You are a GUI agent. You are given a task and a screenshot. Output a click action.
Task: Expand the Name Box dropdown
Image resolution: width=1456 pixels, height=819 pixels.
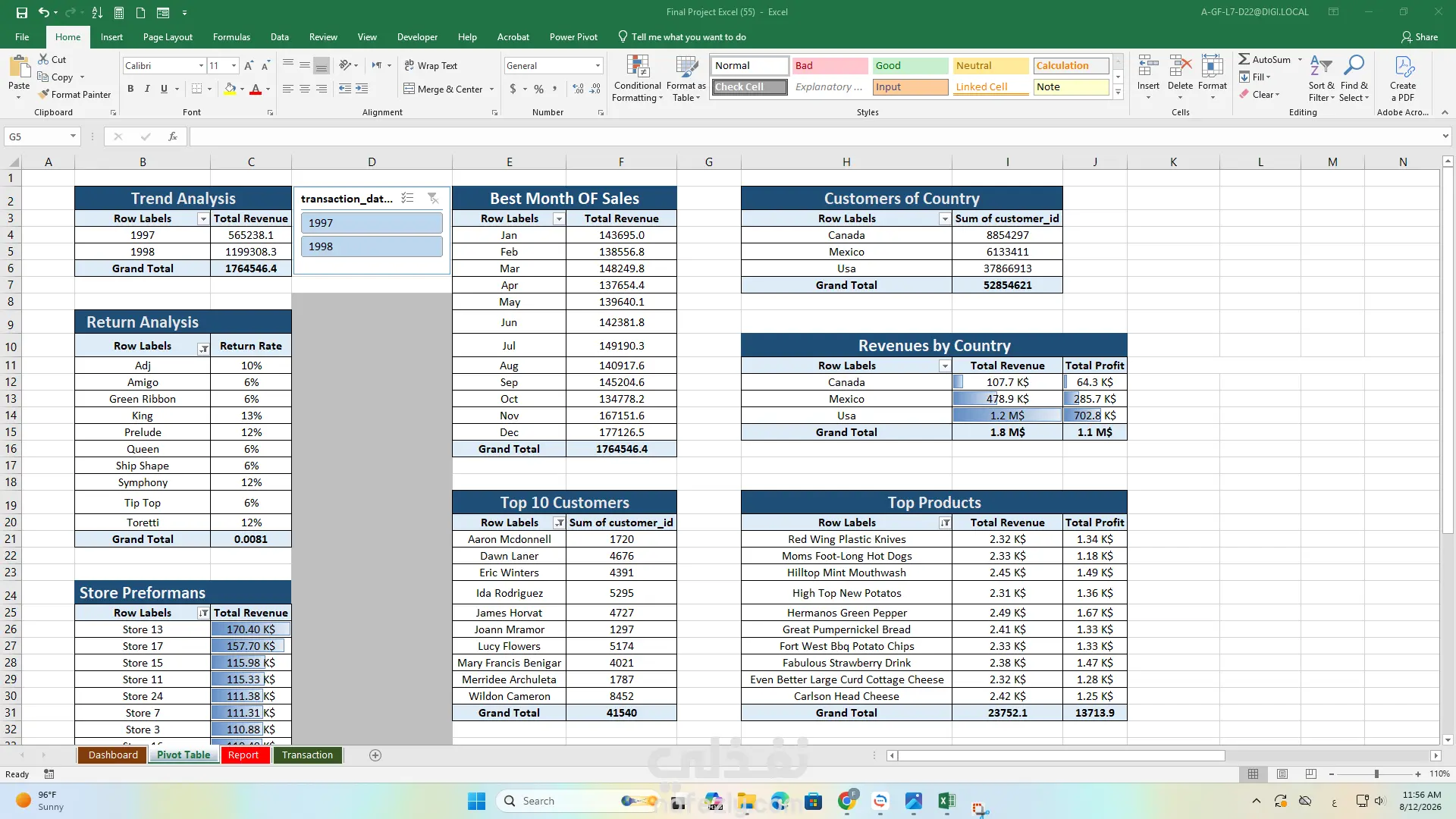pos(73,136)
